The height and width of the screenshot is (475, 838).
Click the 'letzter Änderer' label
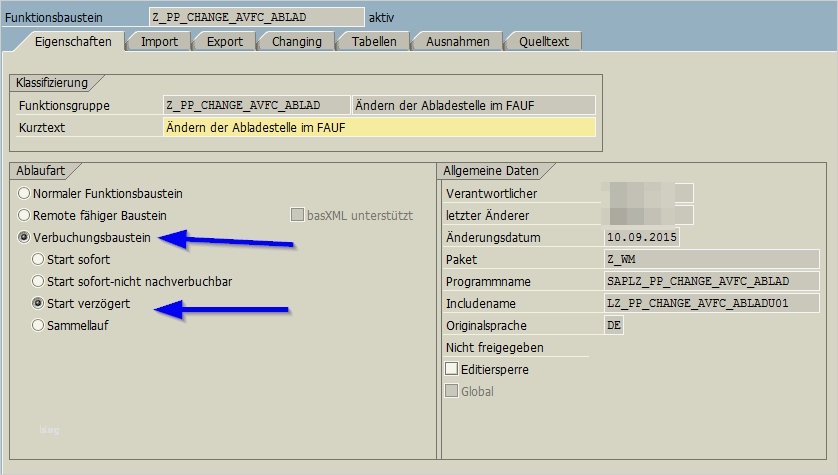487,215
